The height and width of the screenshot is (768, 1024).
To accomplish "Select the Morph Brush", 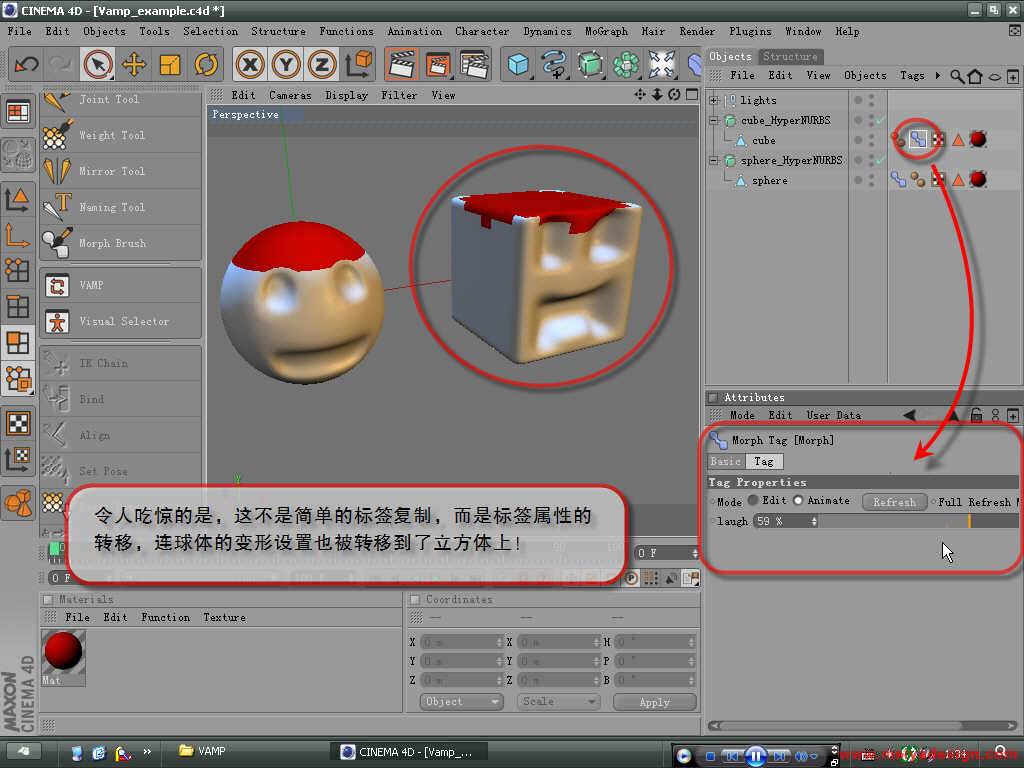I will tap(121, 243).
